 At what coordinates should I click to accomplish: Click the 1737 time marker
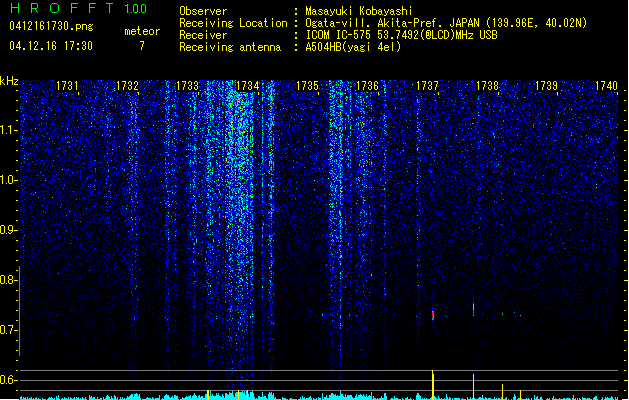click(427, 86)
